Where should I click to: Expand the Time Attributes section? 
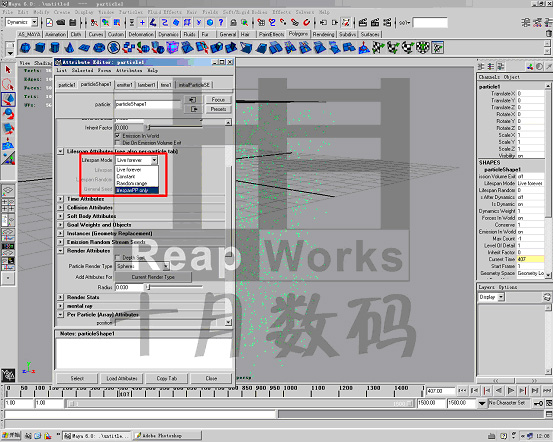coord(60,199)
